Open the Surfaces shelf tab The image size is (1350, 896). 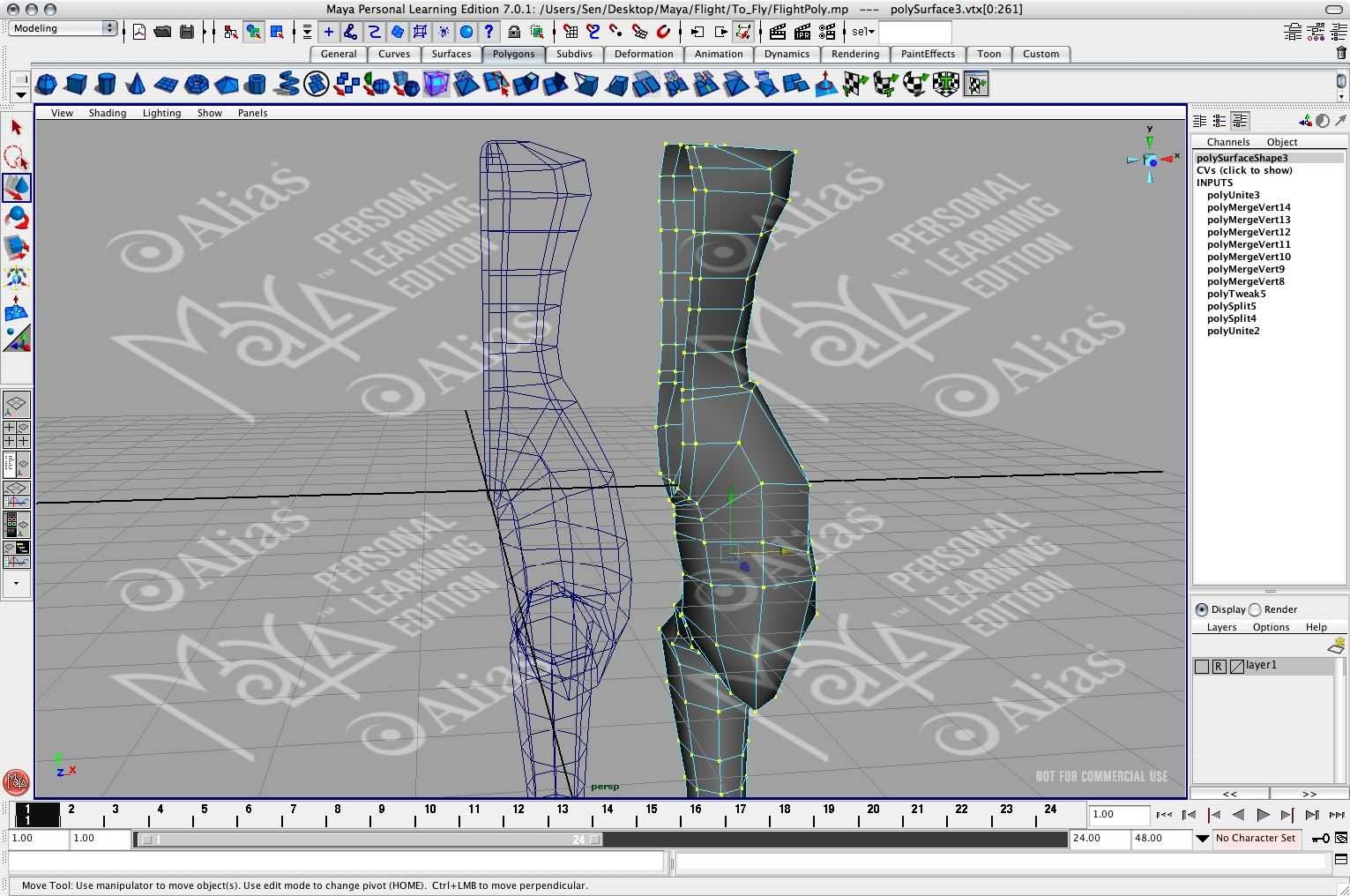pos(451,54)
